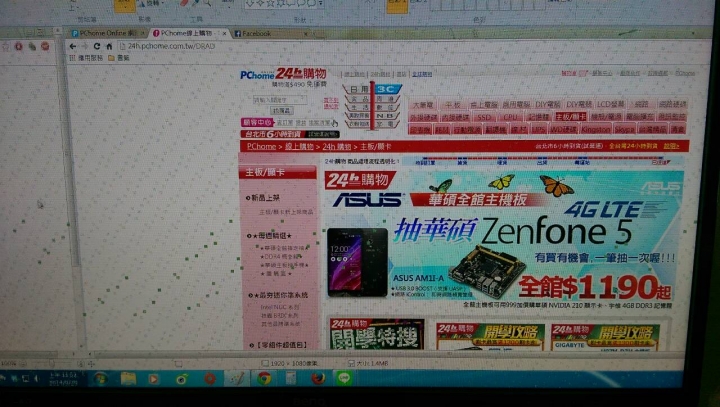Select the 日用 department tab
The width and height of the screenshot is (720, 407).
point(359,89)
